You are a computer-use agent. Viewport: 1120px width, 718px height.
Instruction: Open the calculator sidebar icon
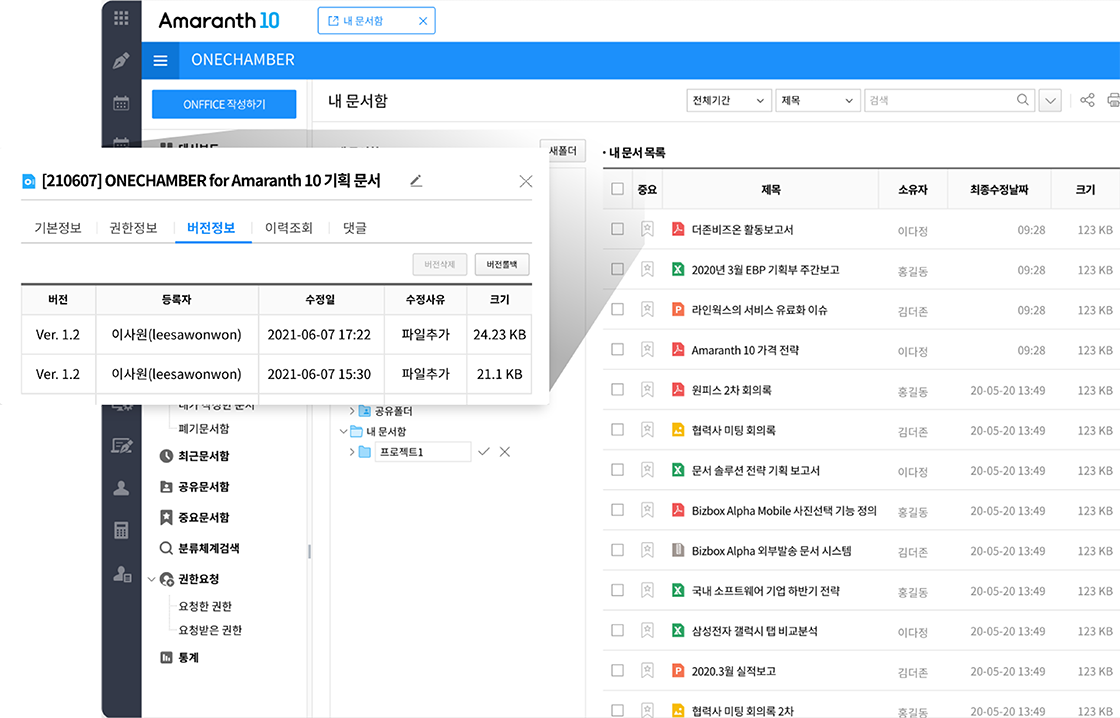click(x=121, y=530)
